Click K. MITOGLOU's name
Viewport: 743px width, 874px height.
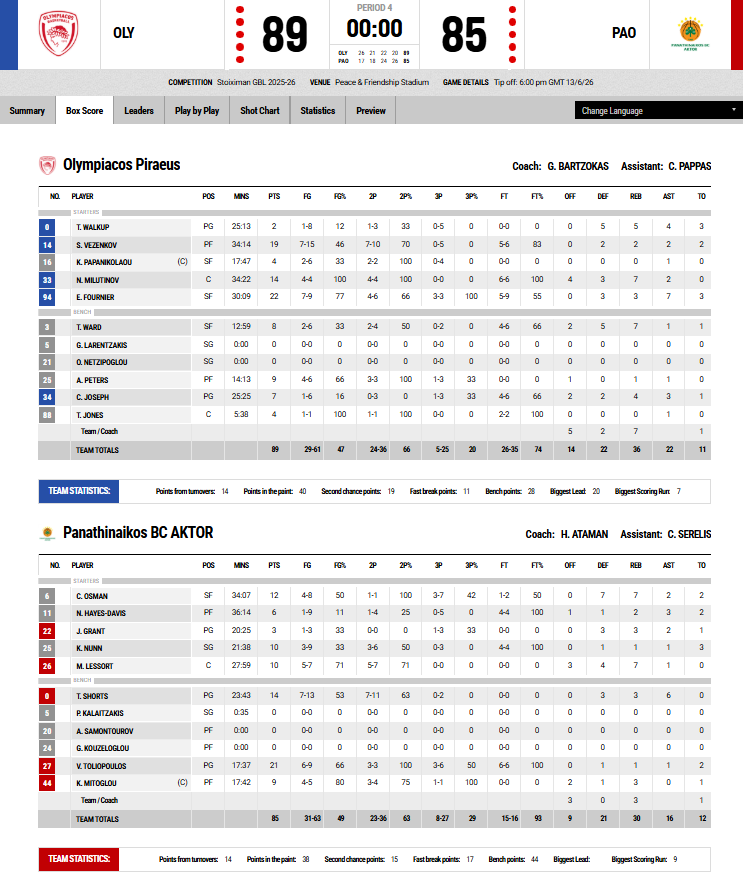pos(96,783)
